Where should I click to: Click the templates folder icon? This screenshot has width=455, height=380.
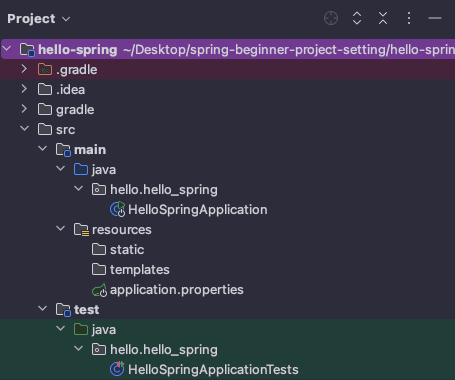pos(99,269)
